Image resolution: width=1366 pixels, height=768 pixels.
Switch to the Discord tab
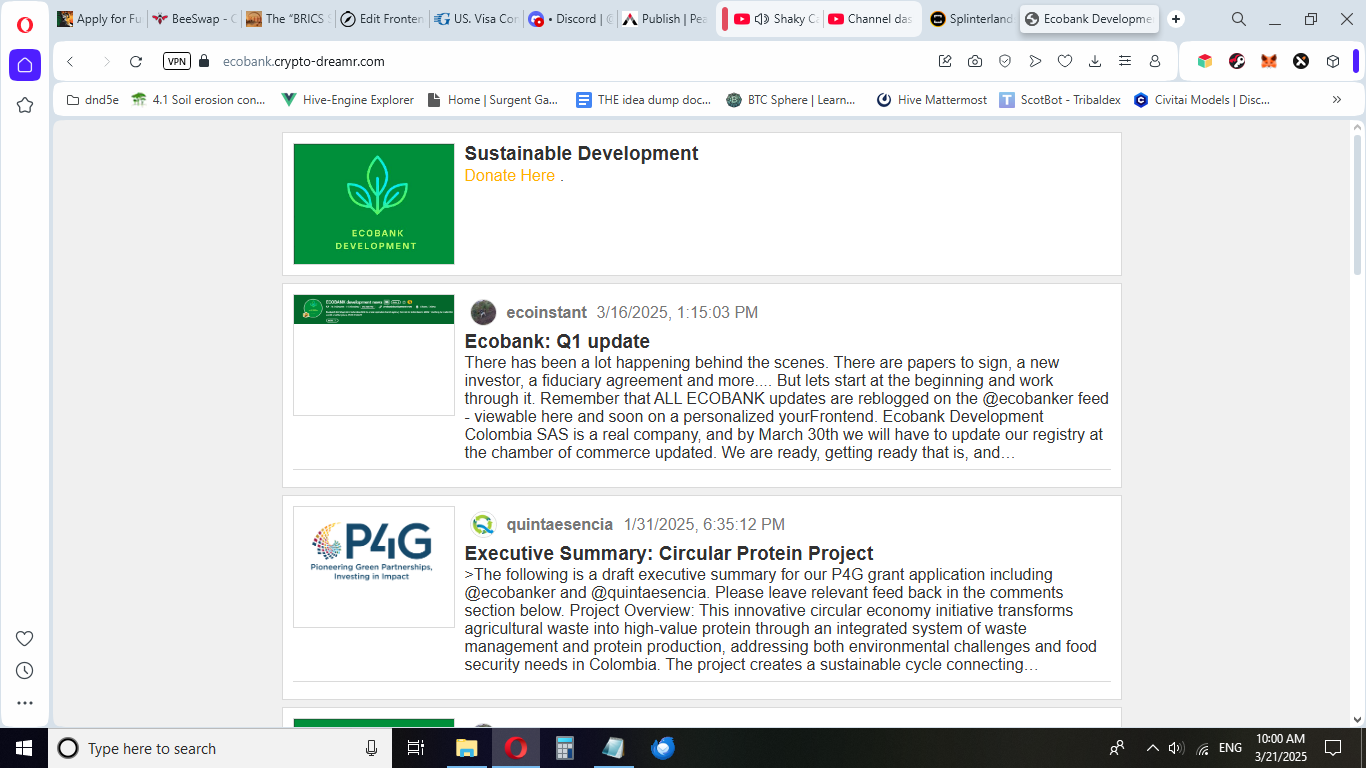pyautogui.click(x=571, y=19)
